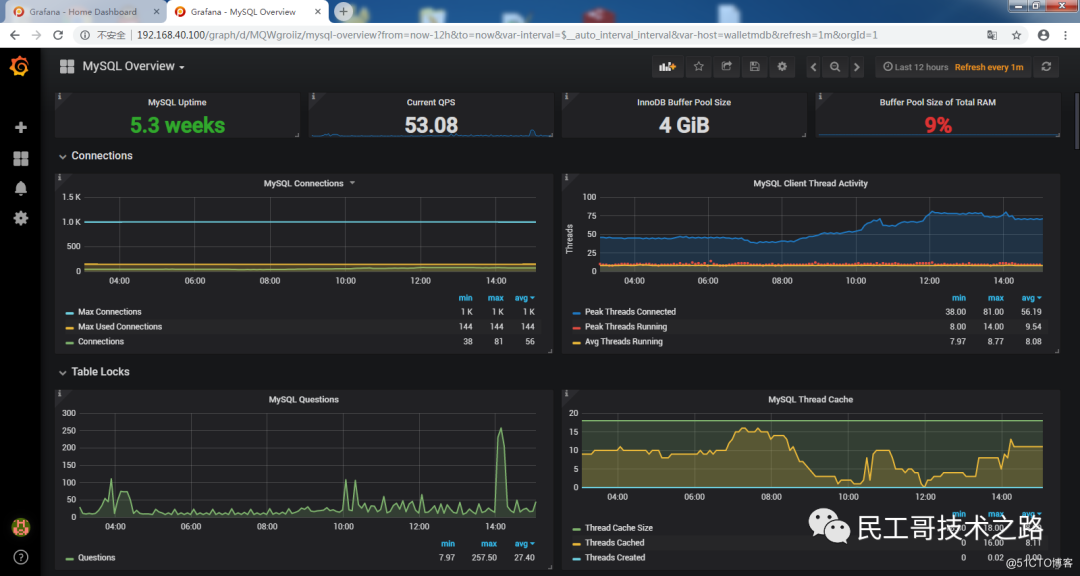Screen dimensions: 1080x576
Task: Click the refresh dashboard icon
Action: [x=1046, y=67]
